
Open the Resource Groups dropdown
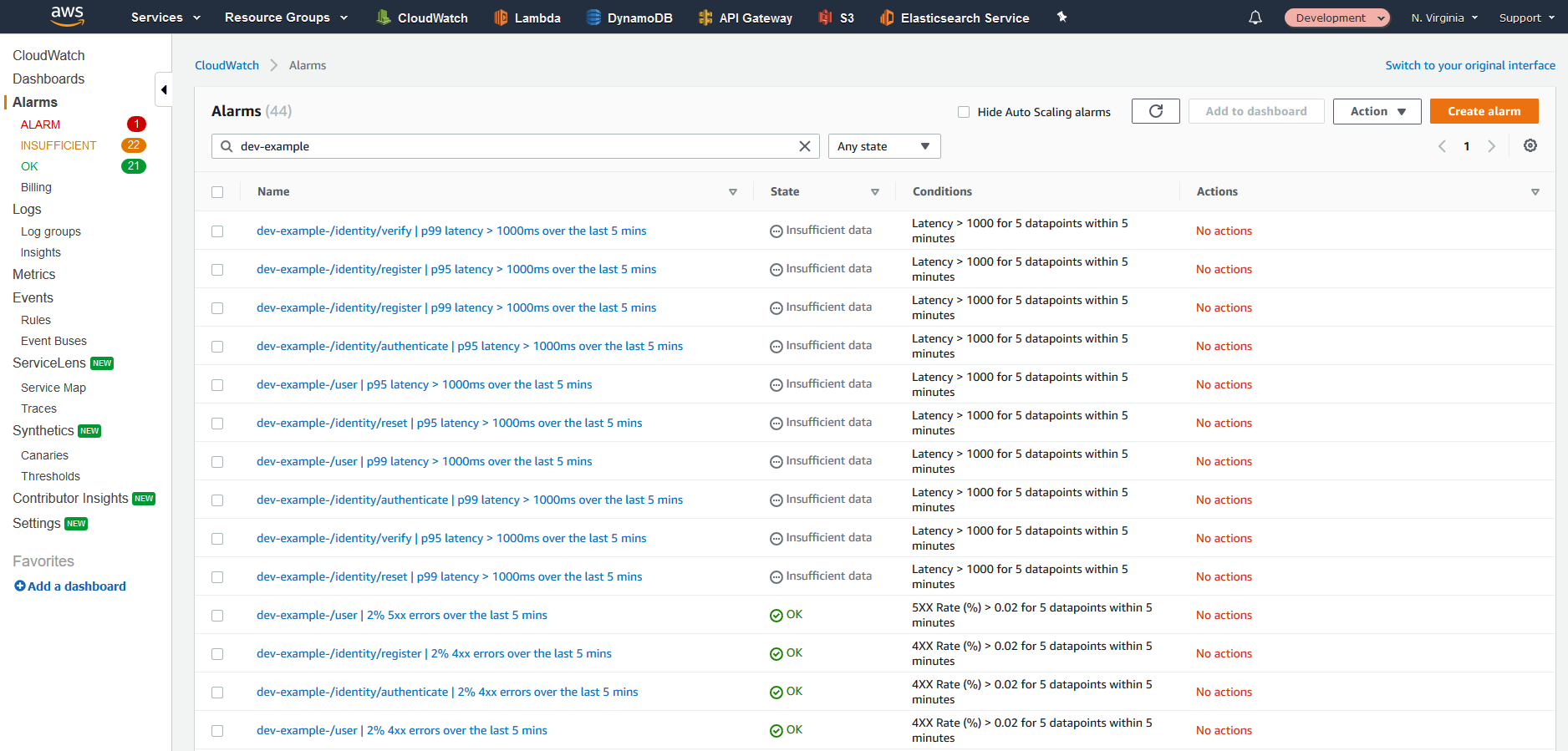tap(286, 18)
